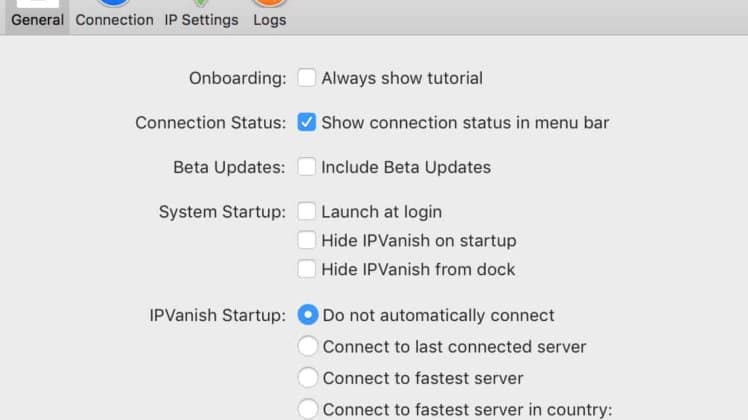The height and width of the screenshot is (420, 748).
Task: Click the General toolbar icon
Action: (38, 3)
